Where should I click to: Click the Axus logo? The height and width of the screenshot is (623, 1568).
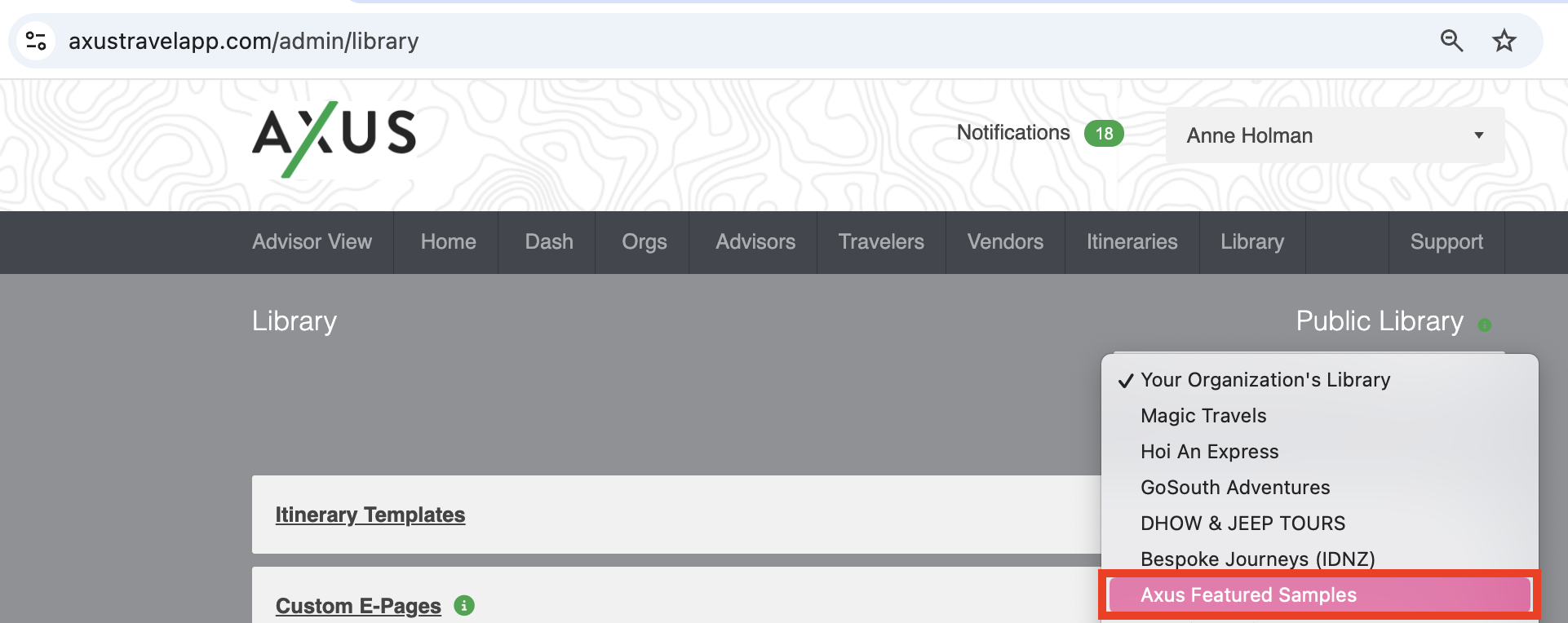pos(334,139)
